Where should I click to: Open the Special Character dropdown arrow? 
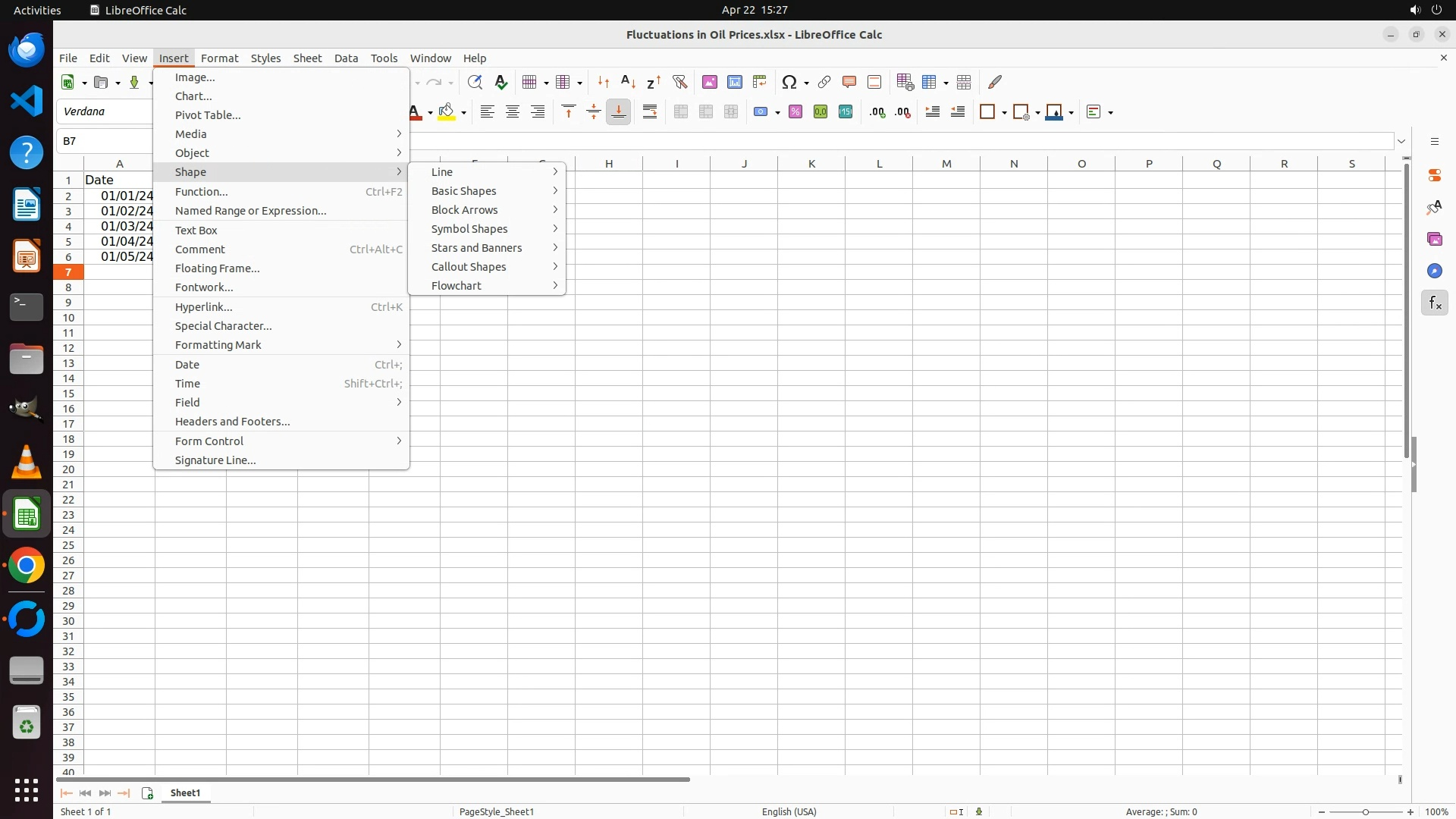806,83
